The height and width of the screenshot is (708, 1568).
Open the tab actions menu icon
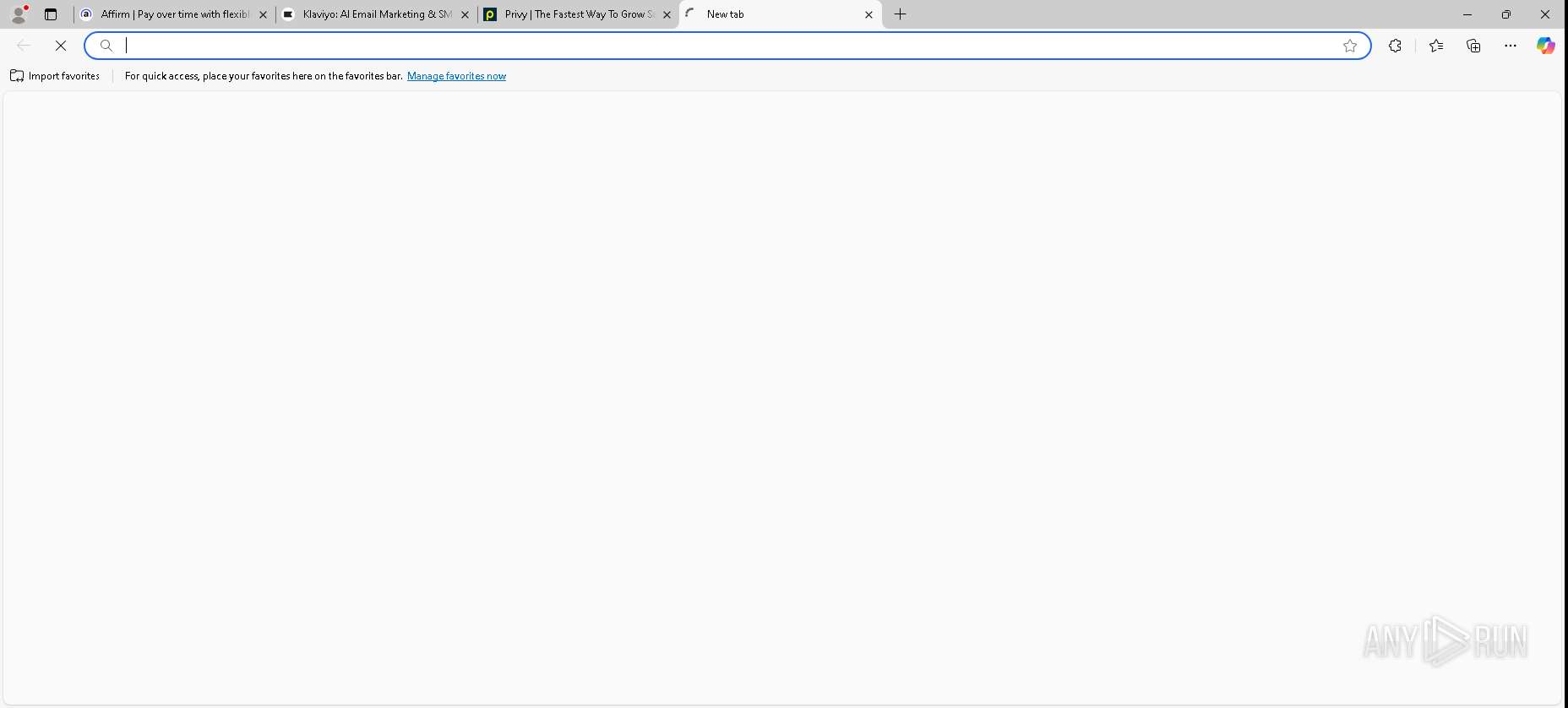click(x=51, y=14)
